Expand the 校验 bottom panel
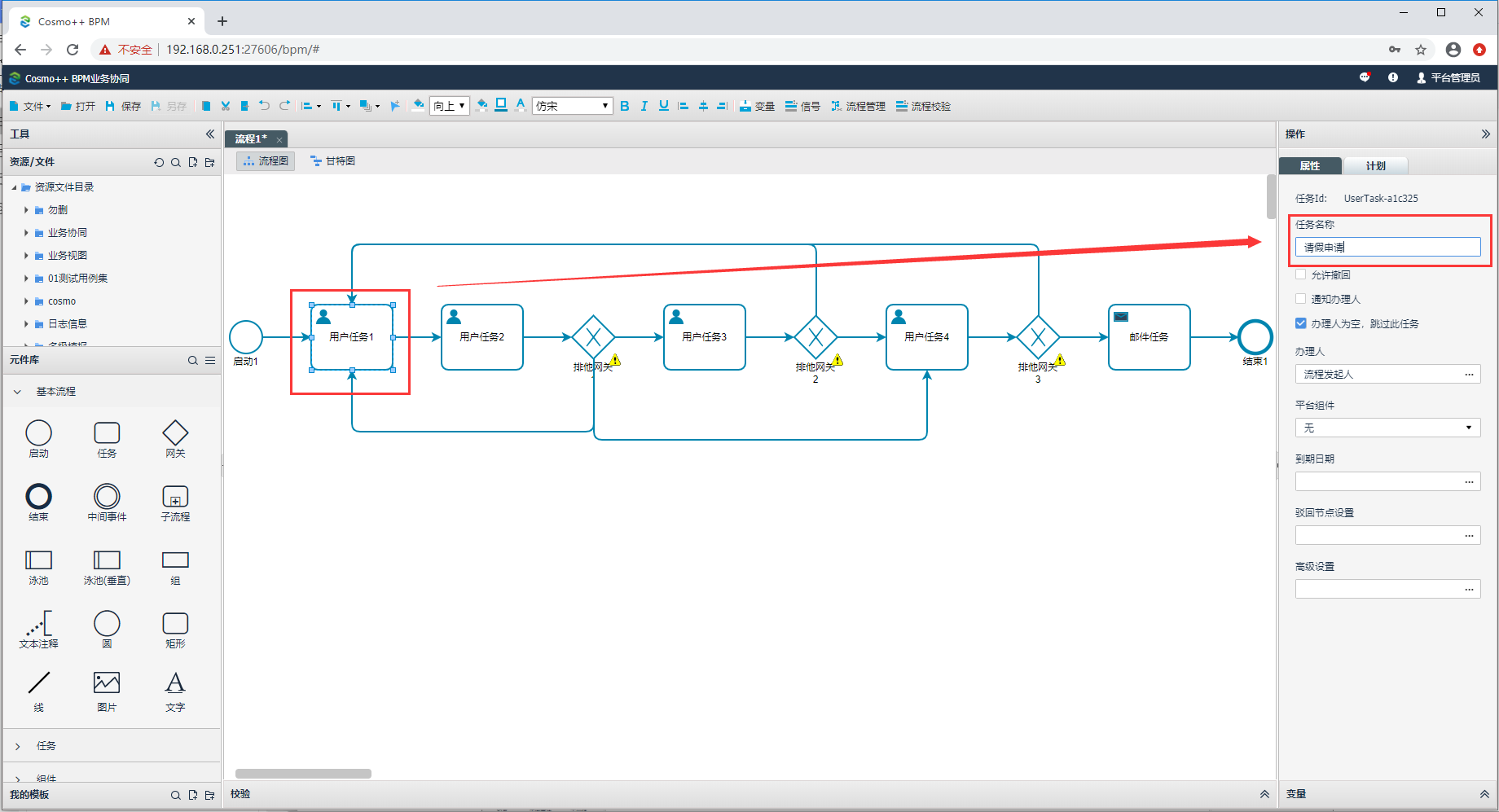Screen dimensions: 1499x812 click(x=1264, y=794)
